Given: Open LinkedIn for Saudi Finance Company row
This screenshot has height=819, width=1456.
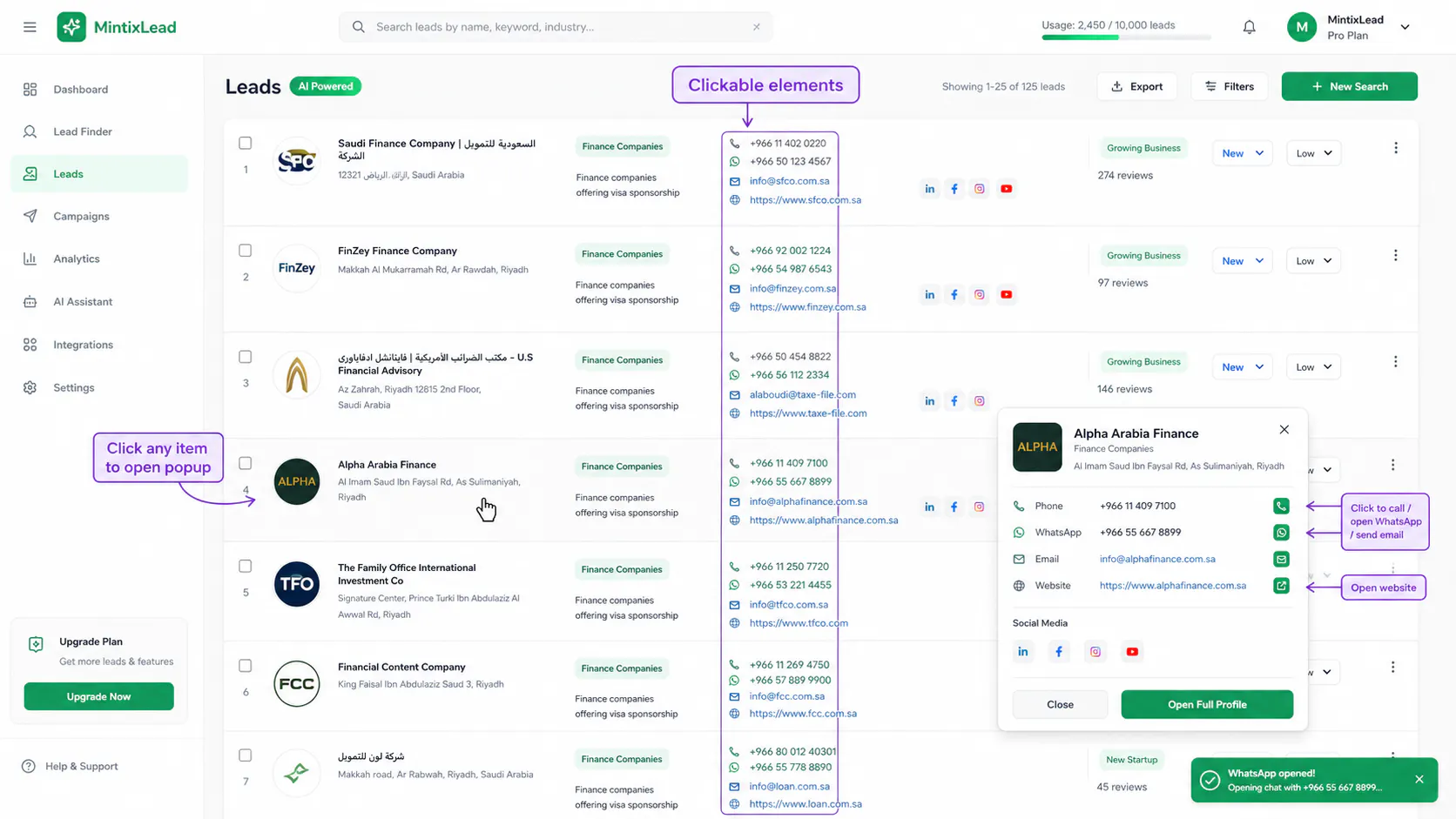Looking at the screenshot, I should coord(930,189).
